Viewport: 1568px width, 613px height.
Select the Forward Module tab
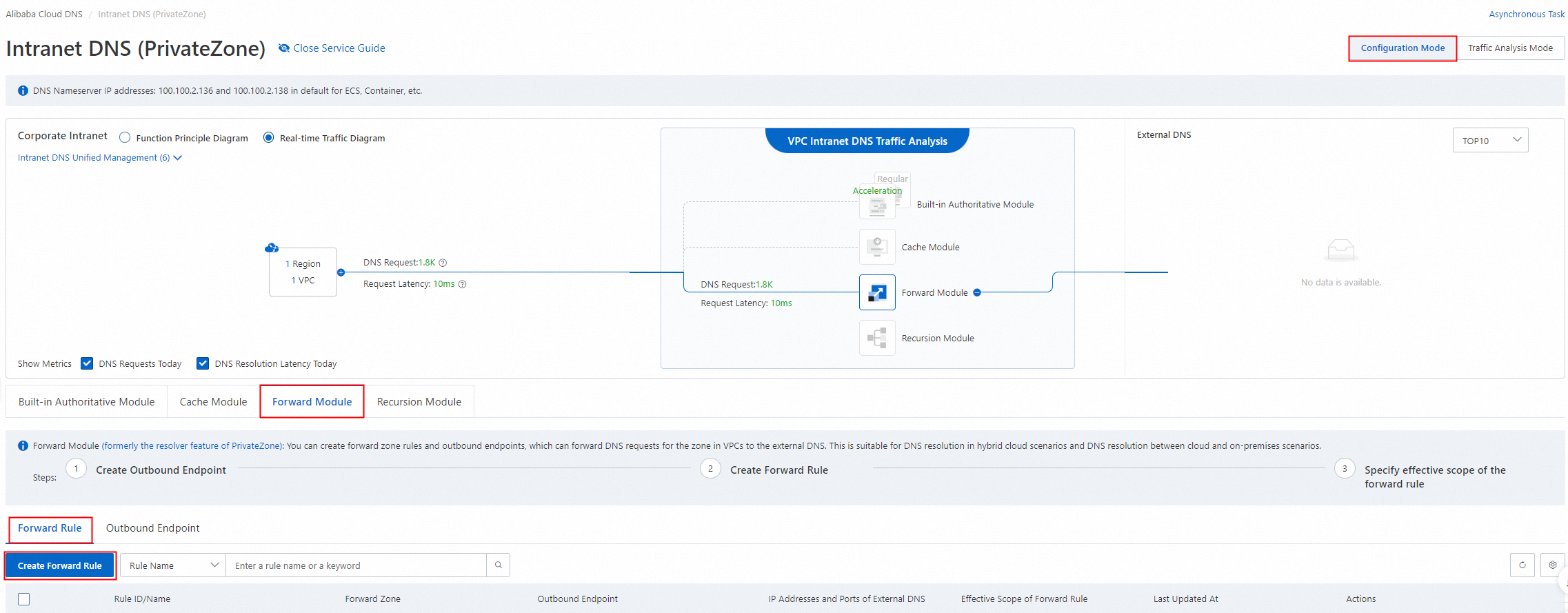tap(312, 402)
